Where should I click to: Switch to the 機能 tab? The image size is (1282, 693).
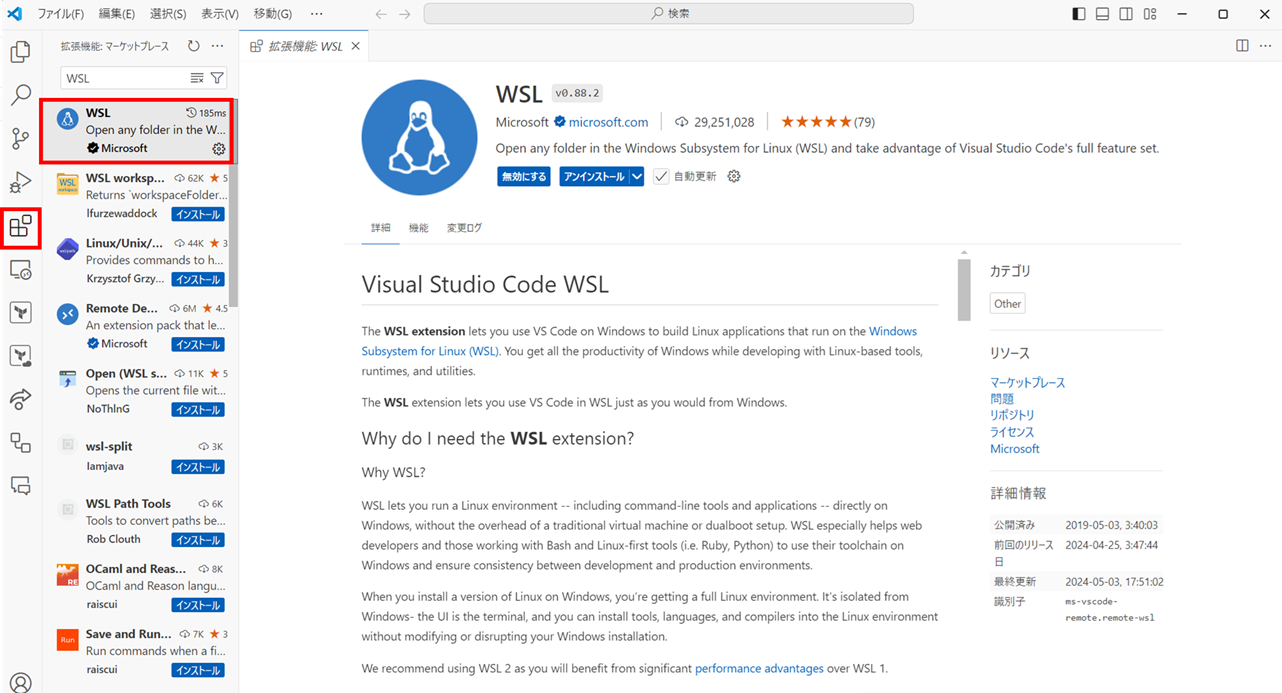coord(418,228)
